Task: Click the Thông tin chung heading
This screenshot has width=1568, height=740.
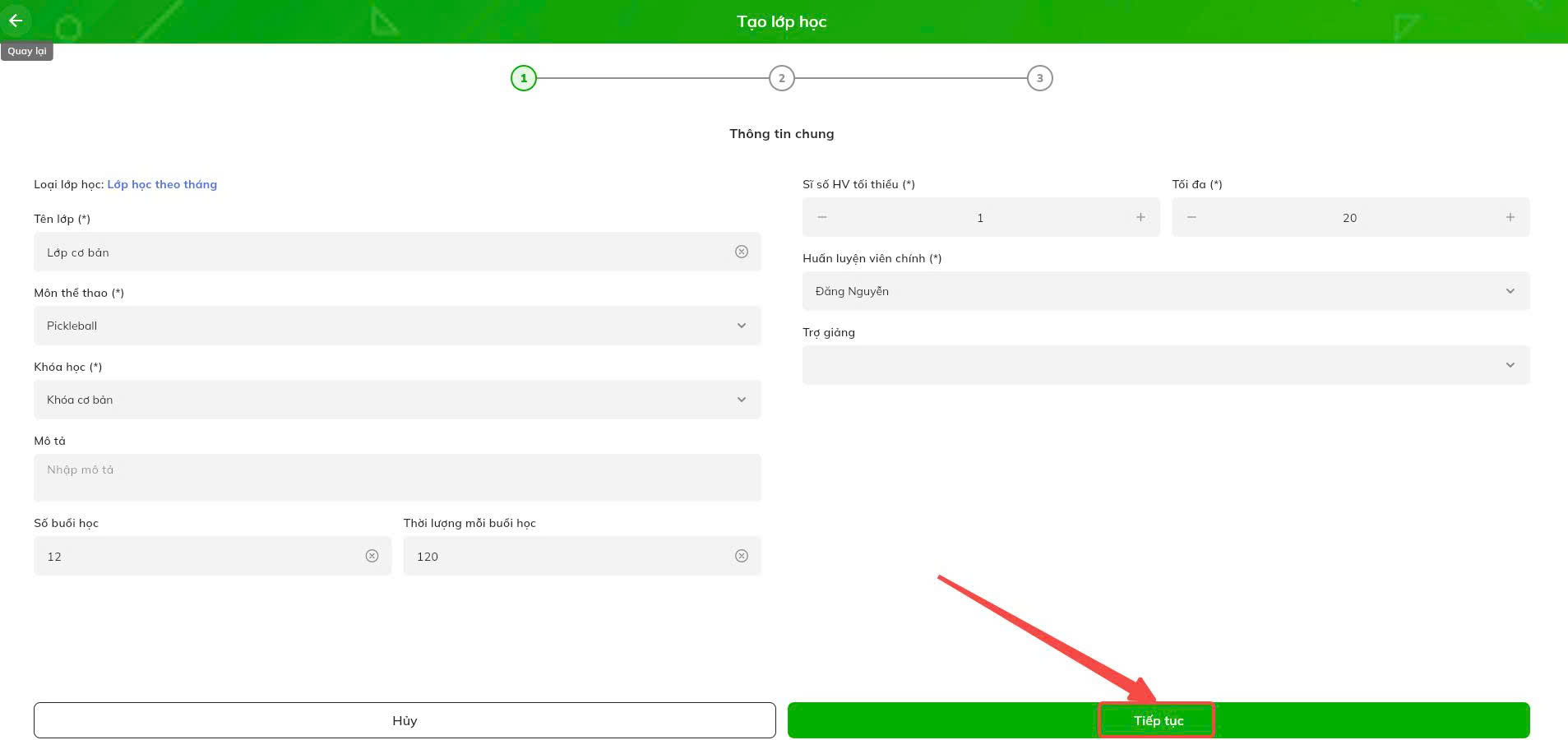Action: (781, 133)
